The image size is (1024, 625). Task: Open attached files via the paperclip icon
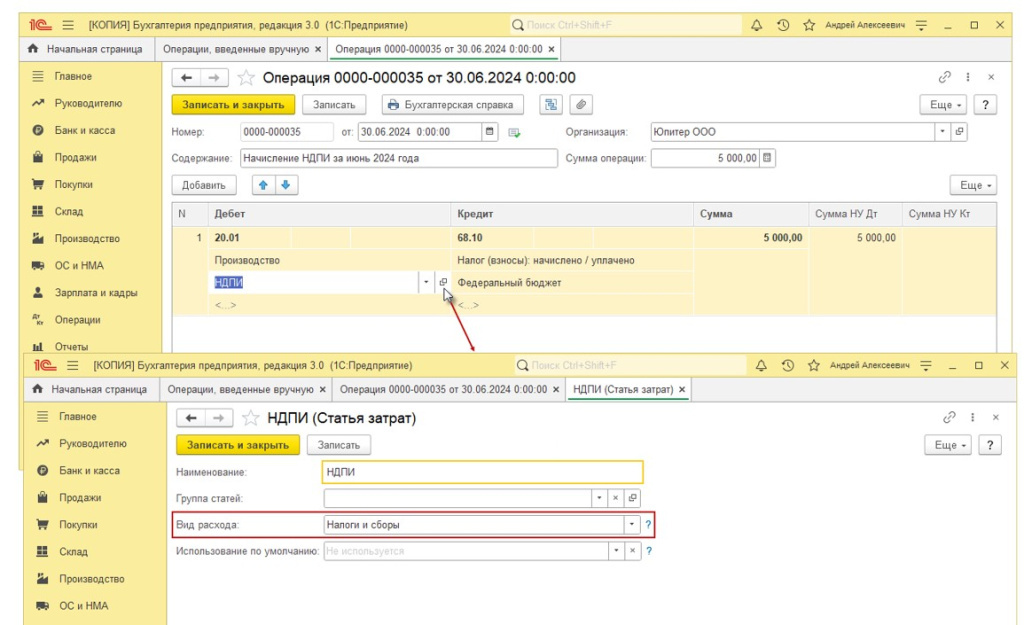580,105
